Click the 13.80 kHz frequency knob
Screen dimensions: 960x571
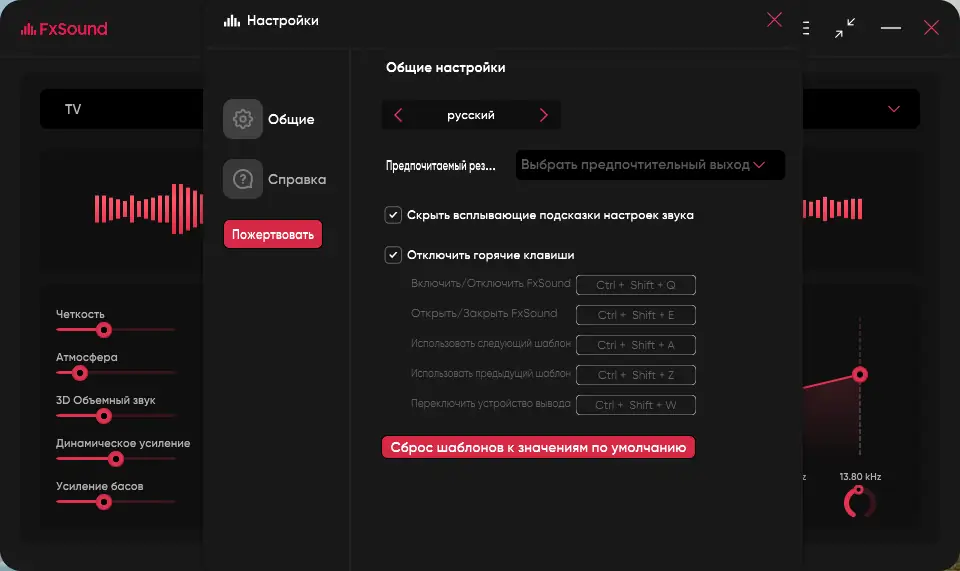[860, 502]
